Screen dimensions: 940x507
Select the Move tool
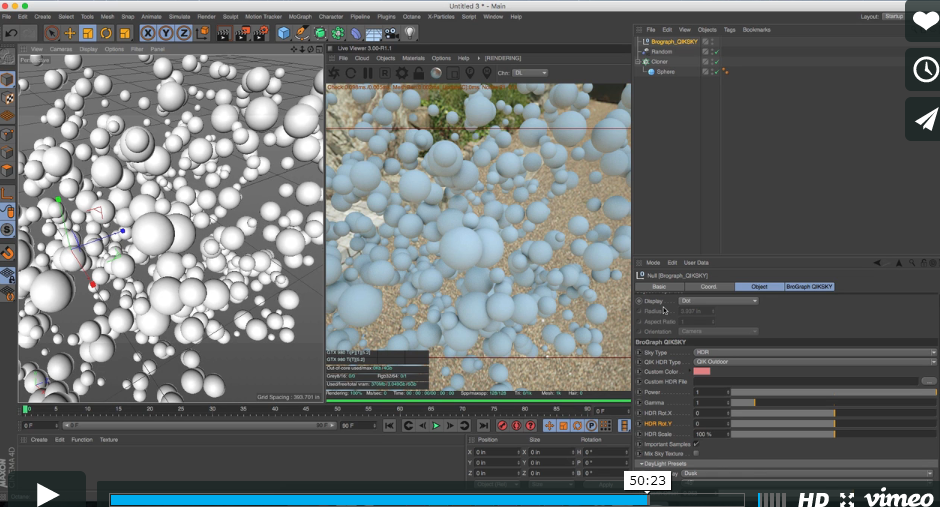point(70,33)
